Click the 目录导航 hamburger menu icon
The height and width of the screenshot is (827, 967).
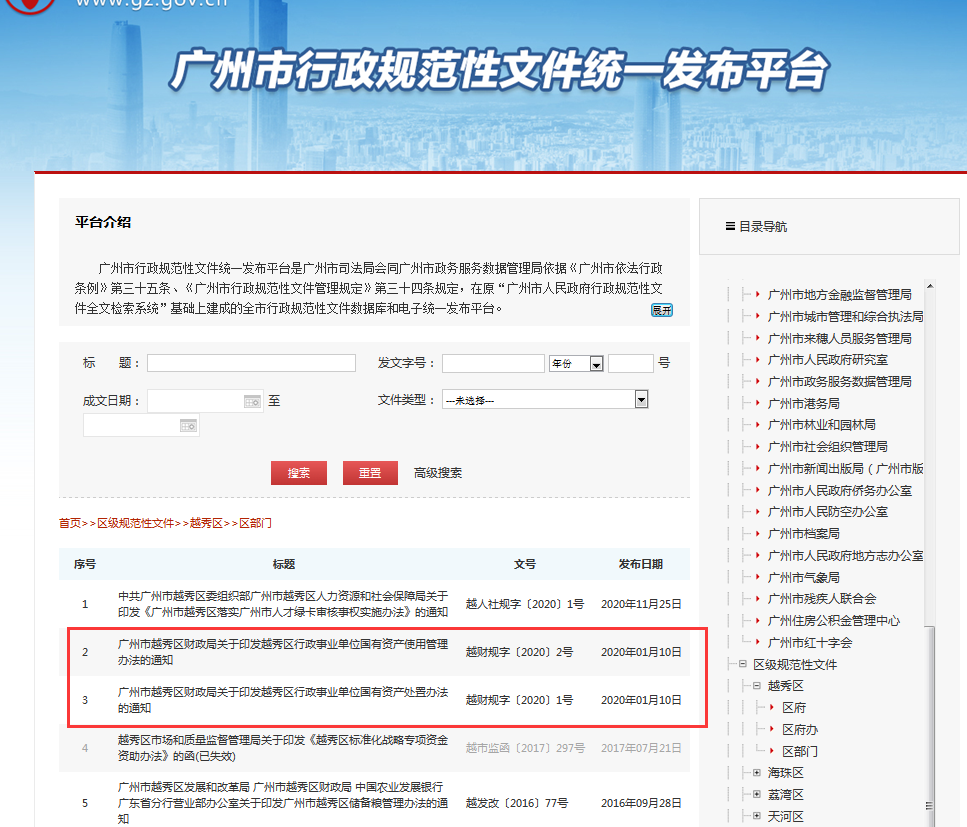(x=730, y=227)
